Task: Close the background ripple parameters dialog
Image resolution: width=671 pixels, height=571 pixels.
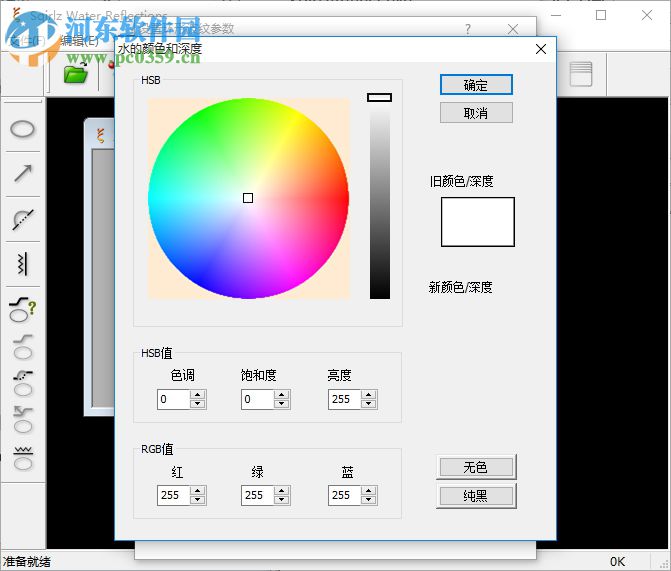Action: pyautogui.click(x=513, y=29)
